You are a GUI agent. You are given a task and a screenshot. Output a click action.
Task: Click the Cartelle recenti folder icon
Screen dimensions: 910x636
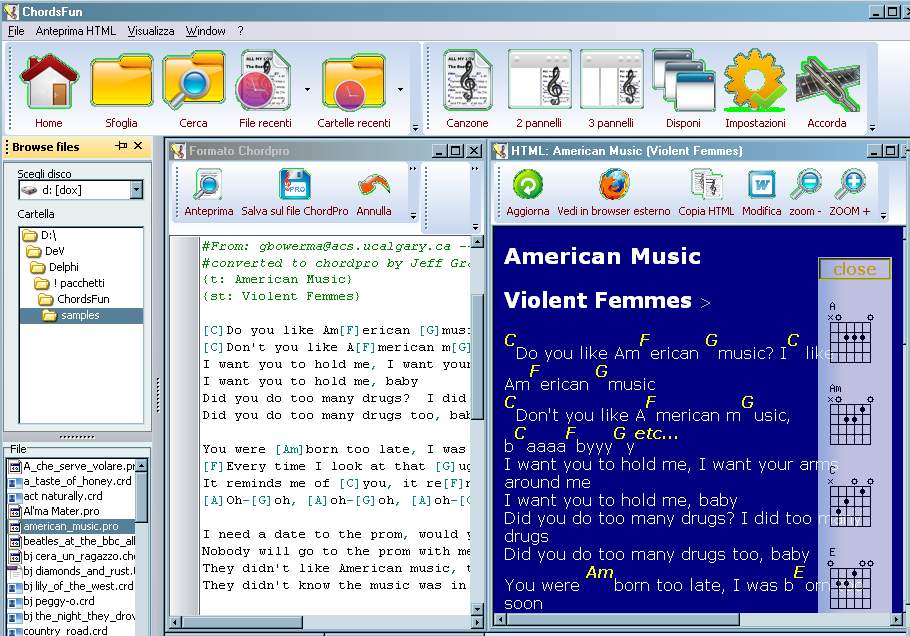(x=353, y=82)
